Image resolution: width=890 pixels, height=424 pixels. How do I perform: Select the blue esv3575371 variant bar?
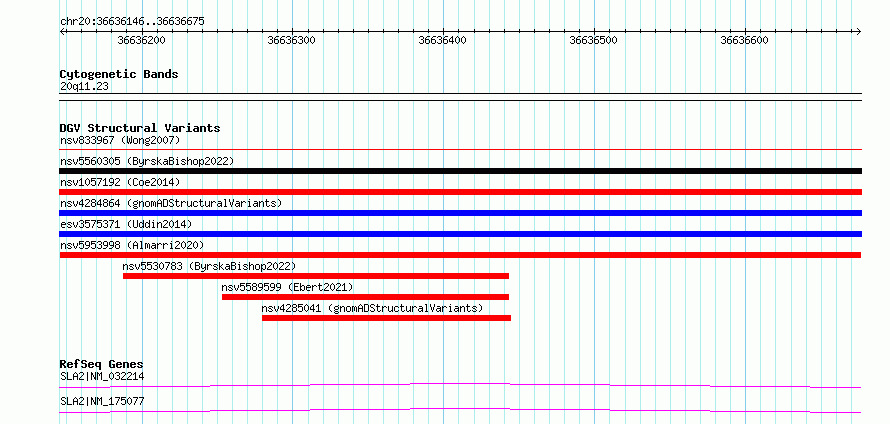(460, 234)
